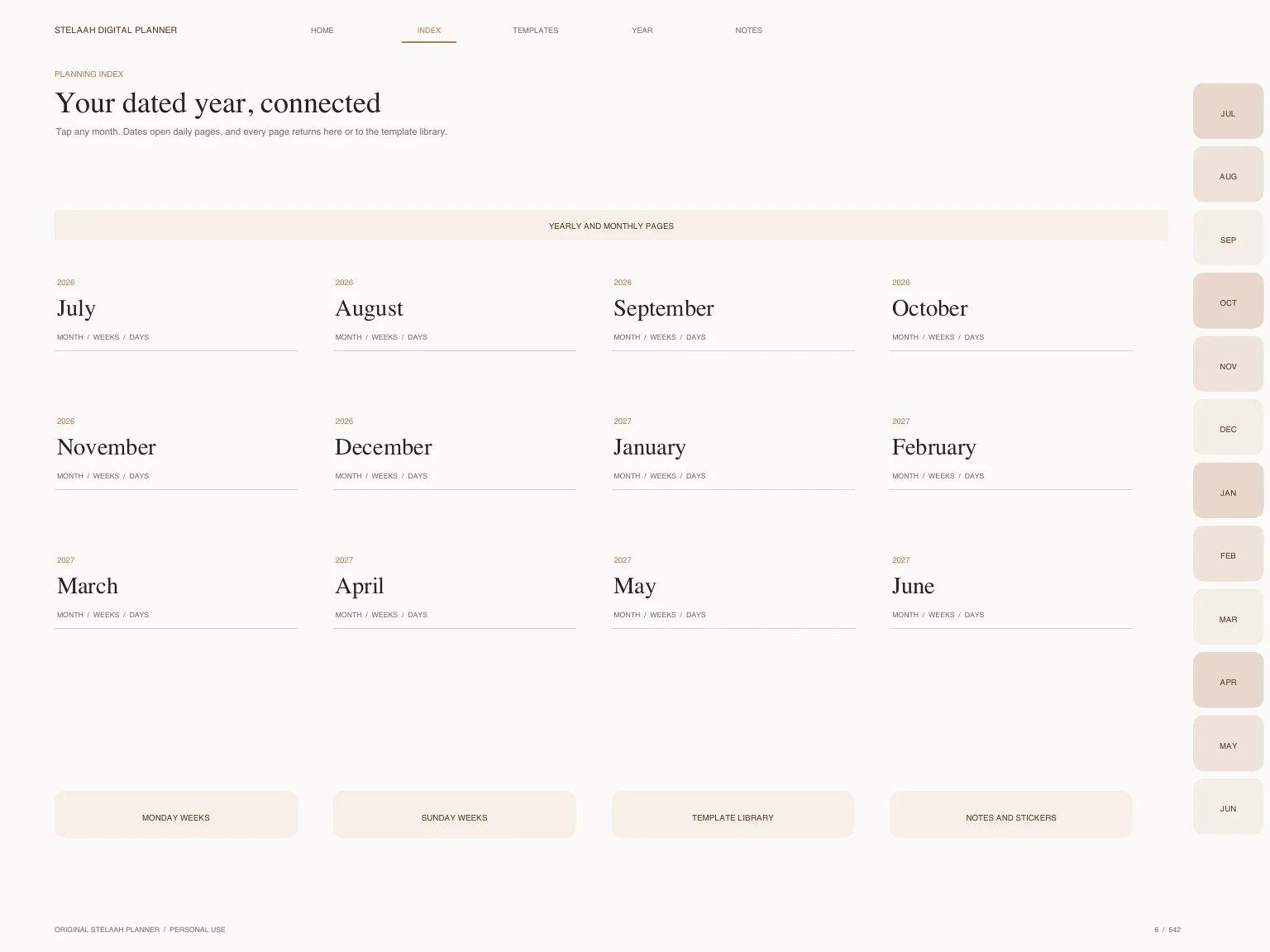Click WEEKS under October
The image size is (1270, 952).
942,337
